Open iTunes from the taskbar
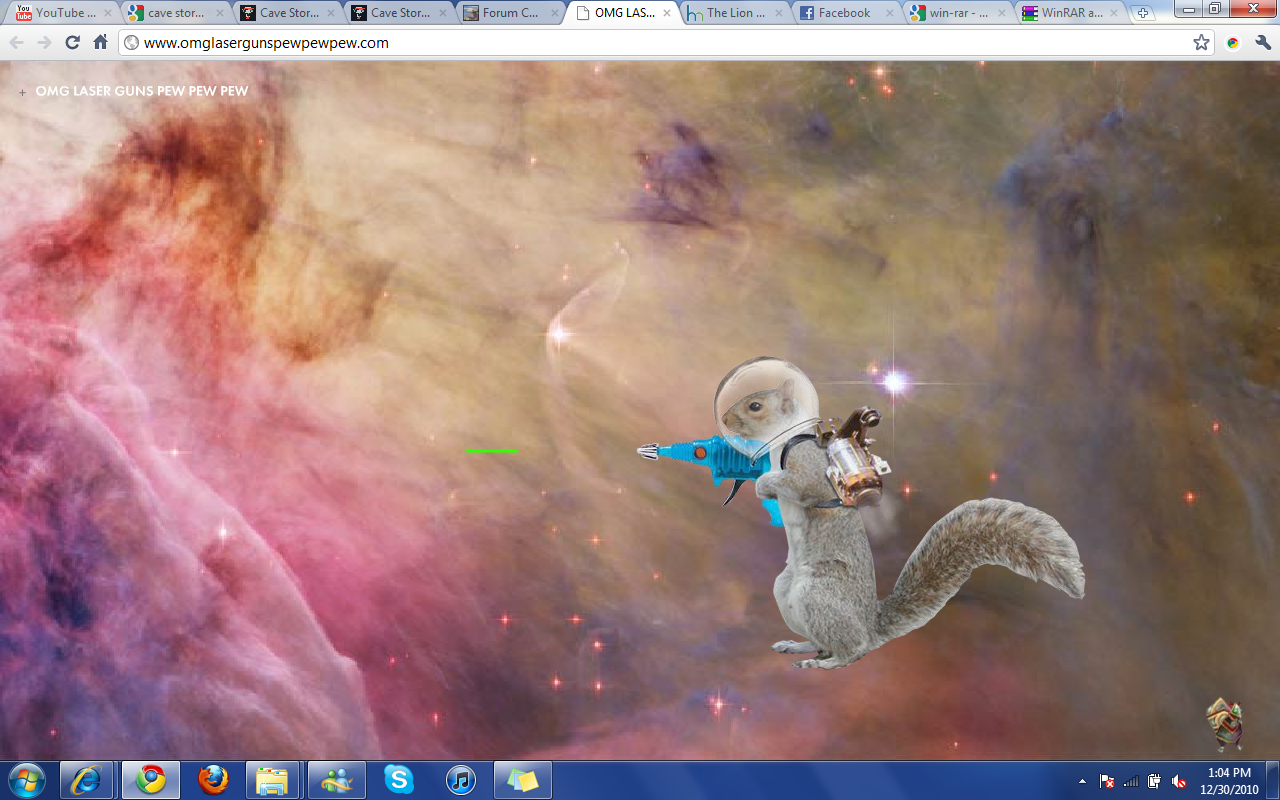 click(x=460, y=780)
